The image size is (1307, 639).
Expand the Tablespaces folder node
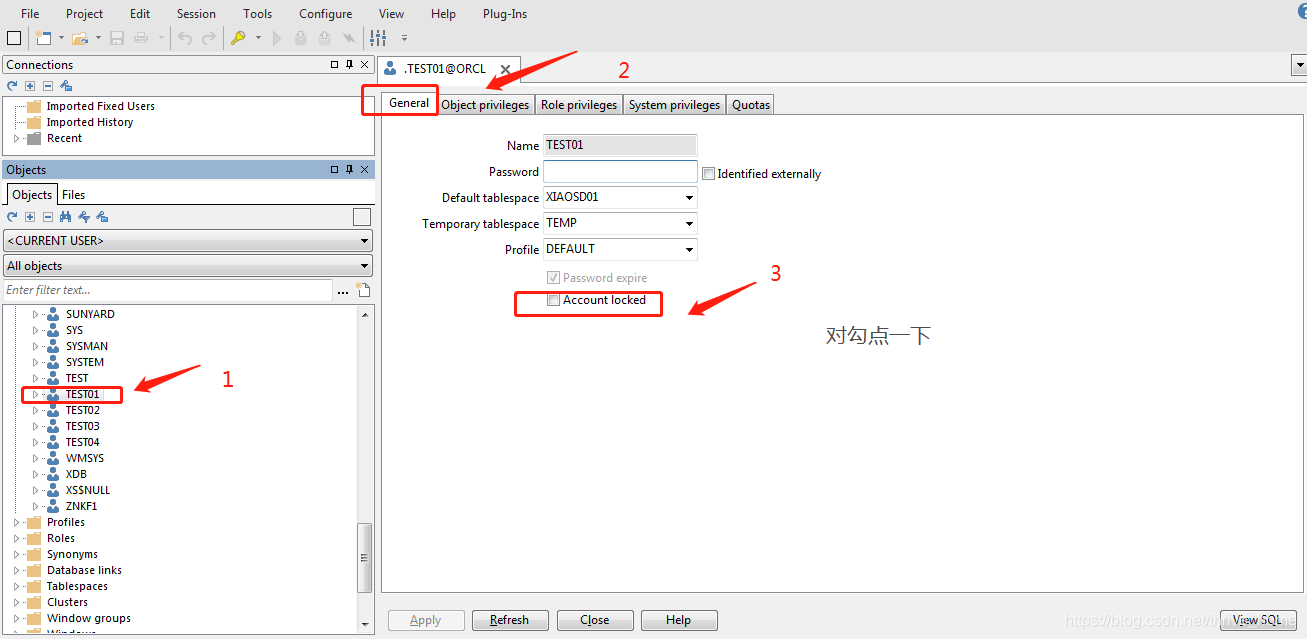click(x=16, y=586)
